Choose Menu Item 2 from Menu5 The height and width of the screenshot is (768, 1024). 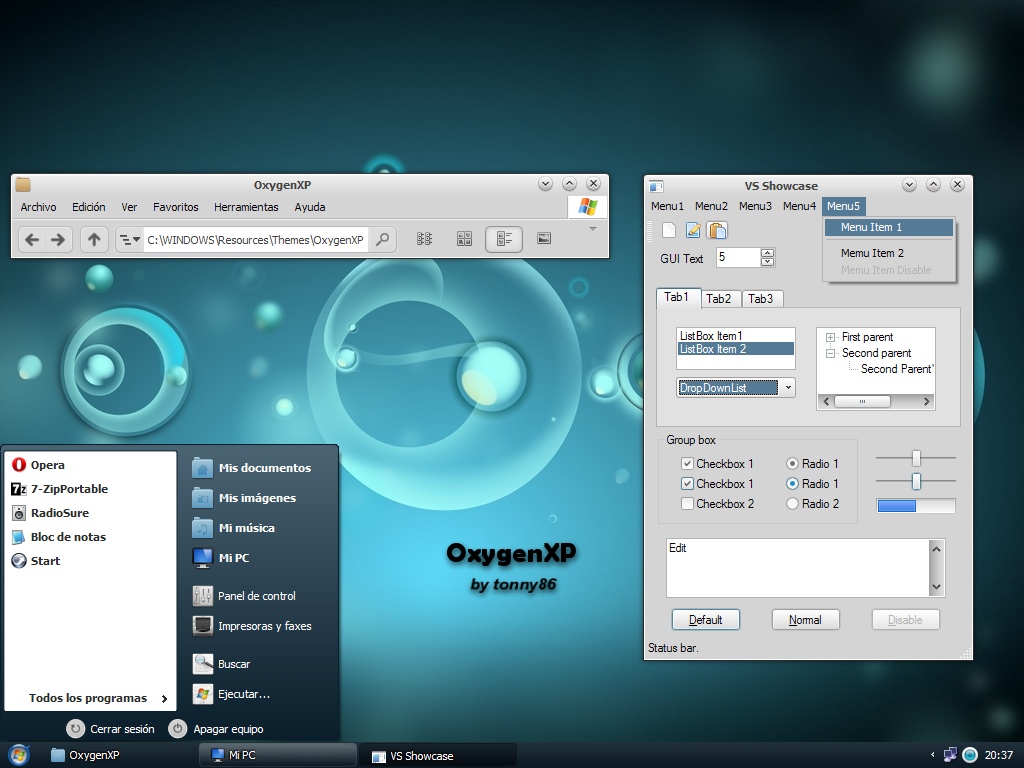pos(889,253)
